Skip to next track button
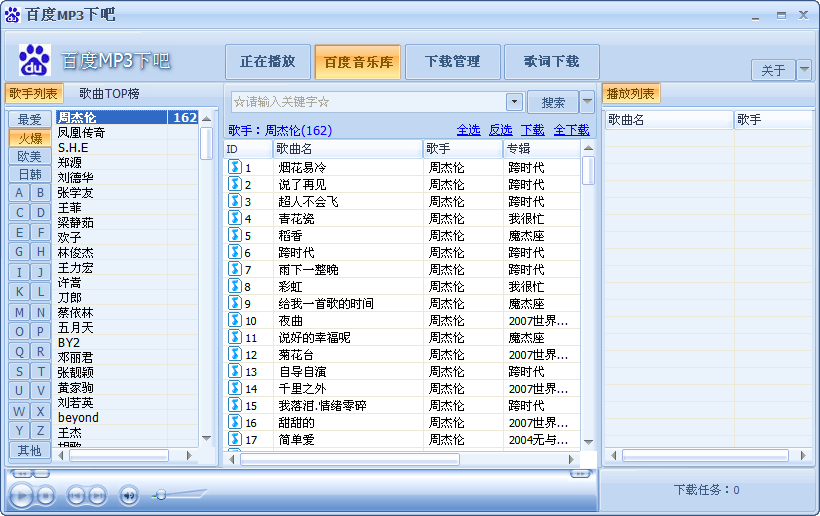 point(97,494)
